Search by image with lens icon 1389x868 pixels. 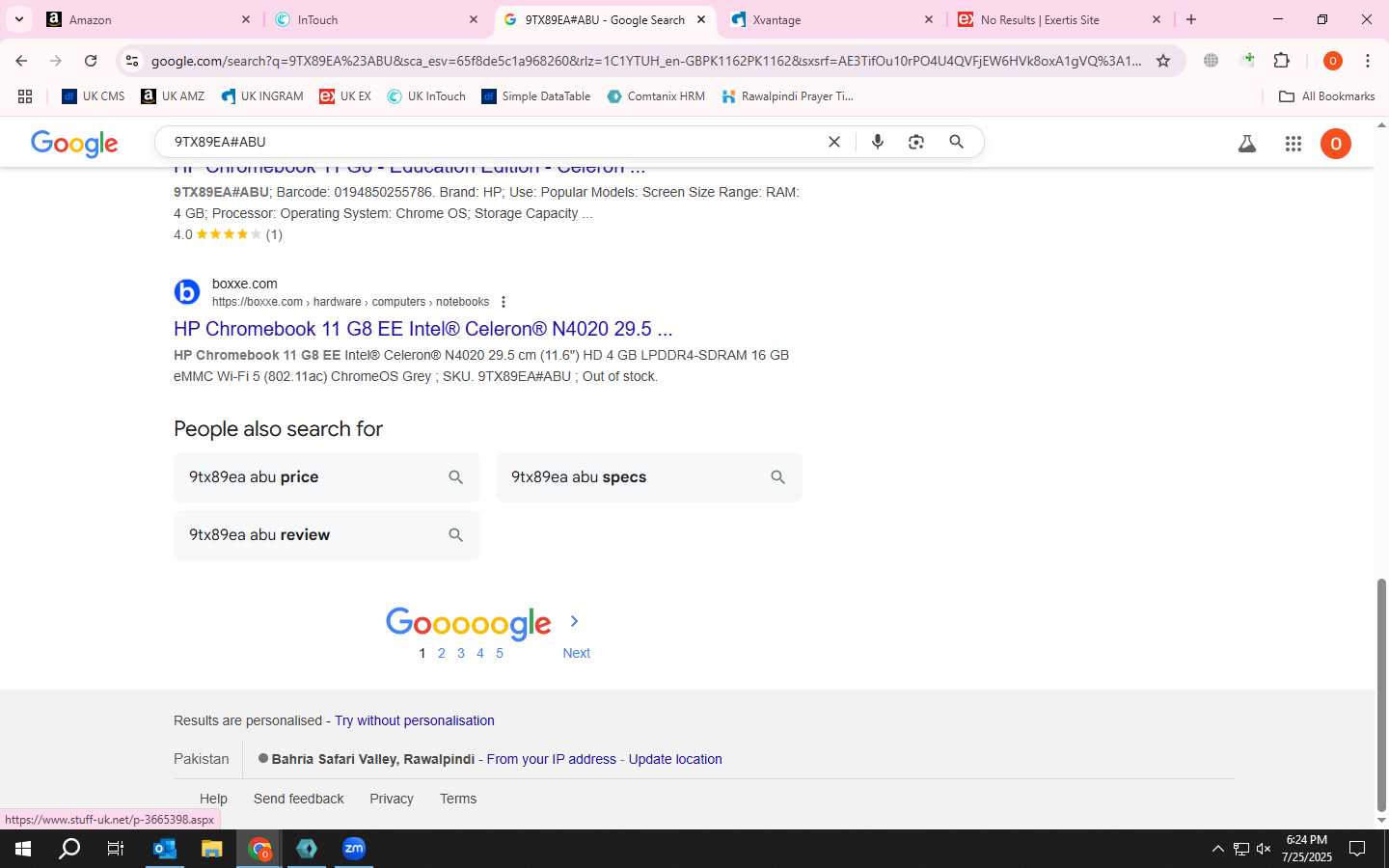916,142
